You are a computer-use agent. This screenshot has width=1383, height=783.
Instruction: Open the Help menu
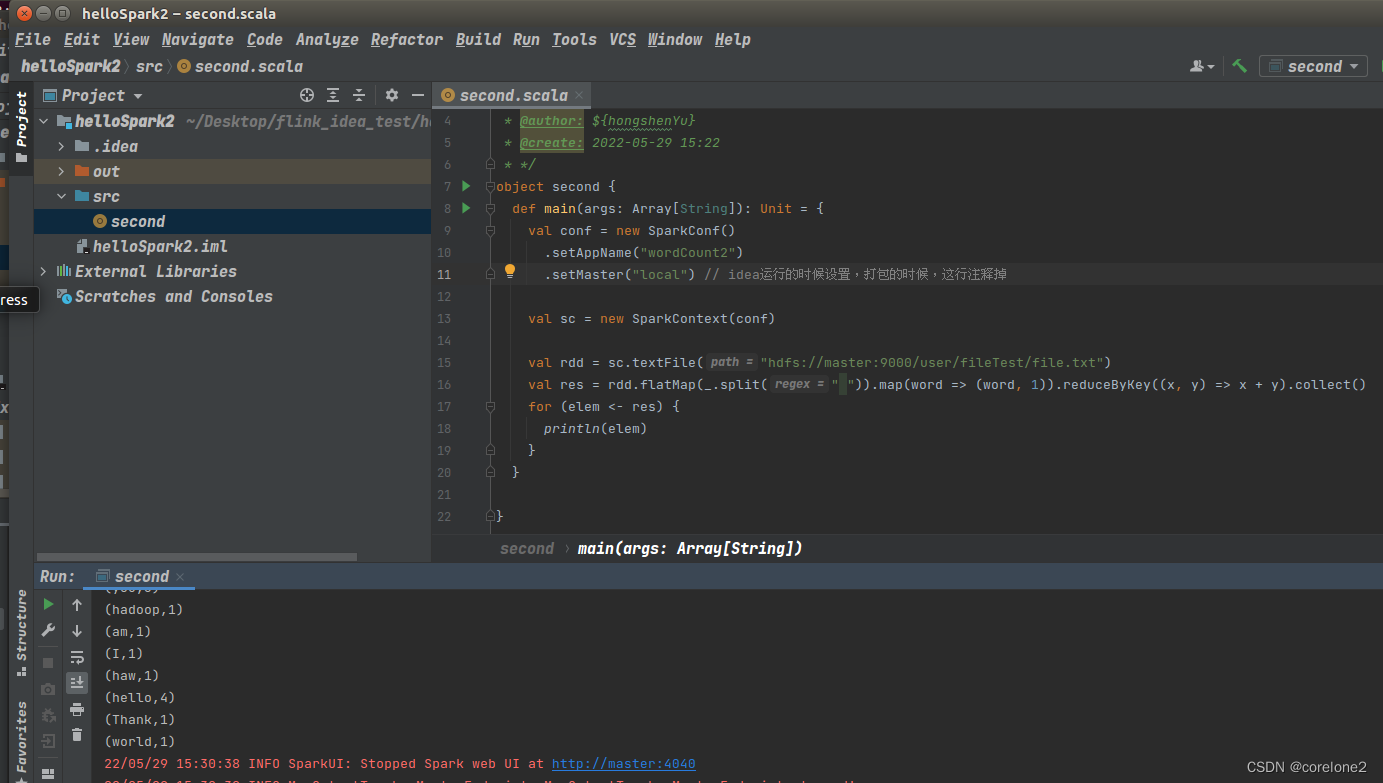coord(732,39)
